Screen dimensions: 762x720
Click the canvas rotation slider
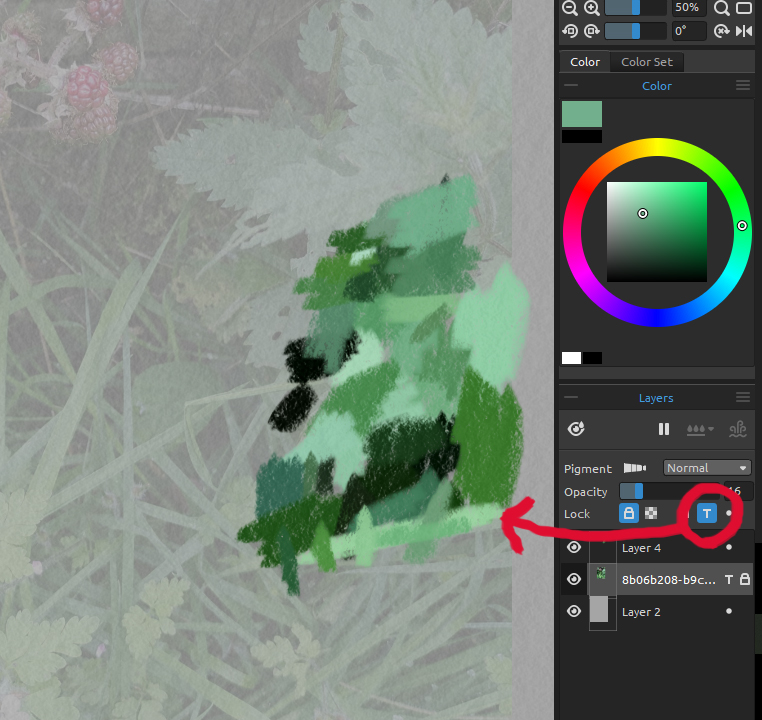[x=635, y=31]
